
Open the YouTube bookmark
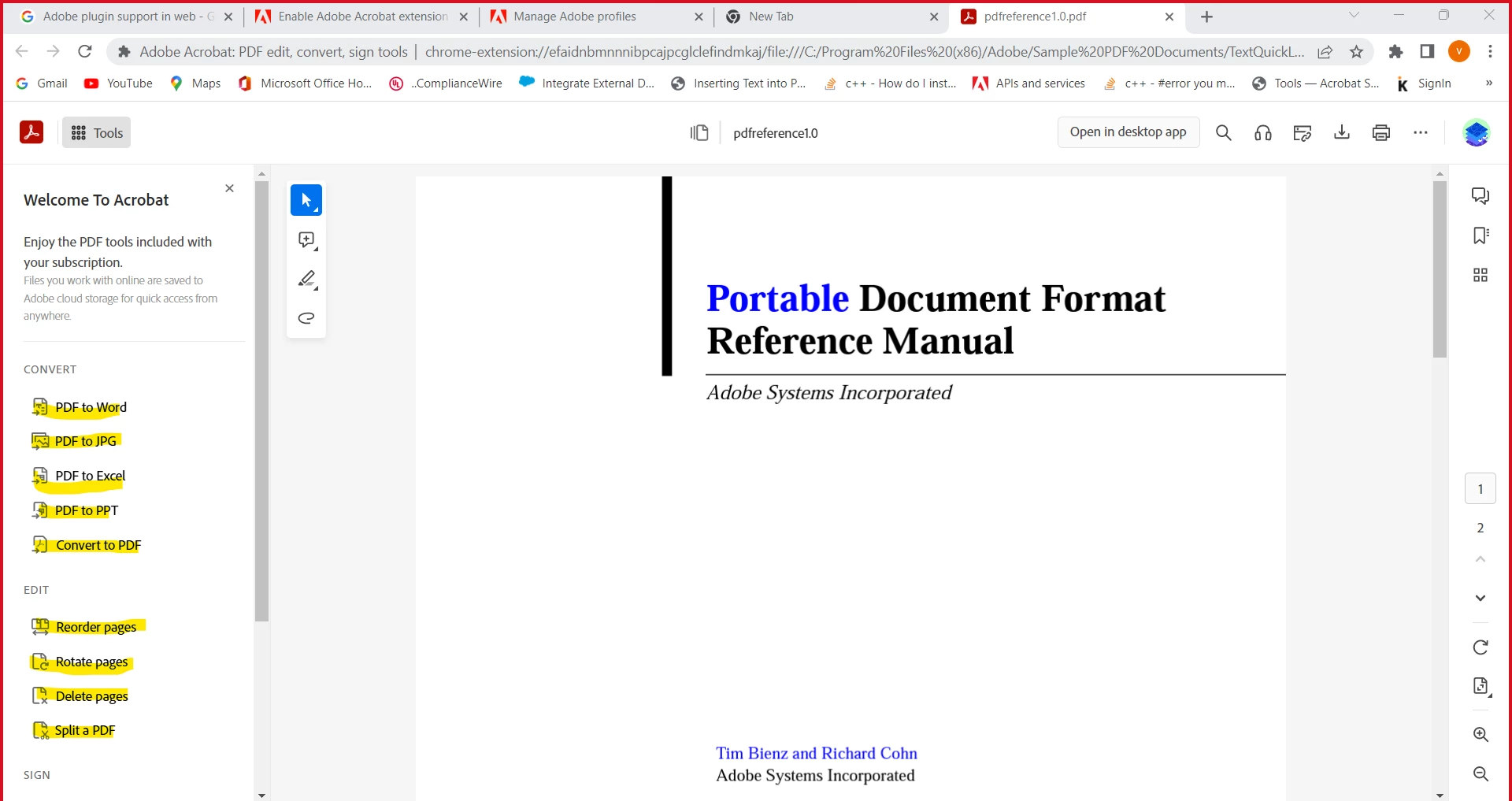[118, 83]
